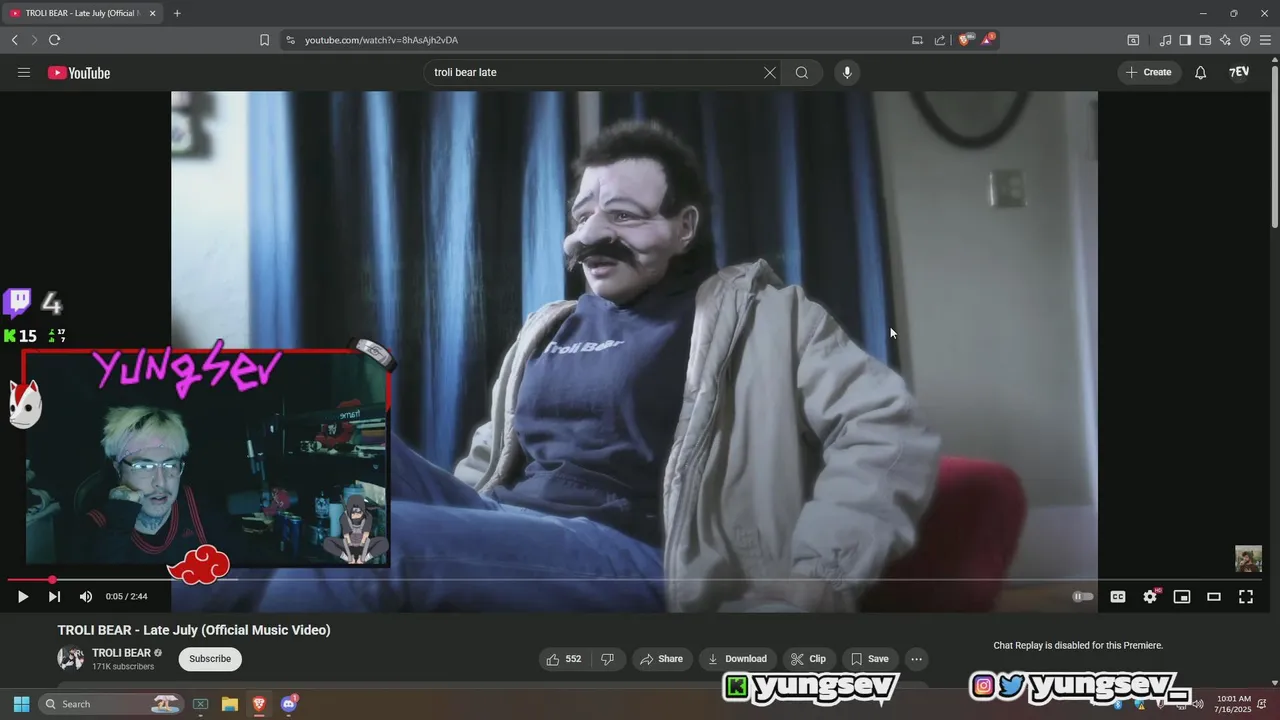Click the magnifier search button
The image size is (1280, 720).
(x=802, y=72)
